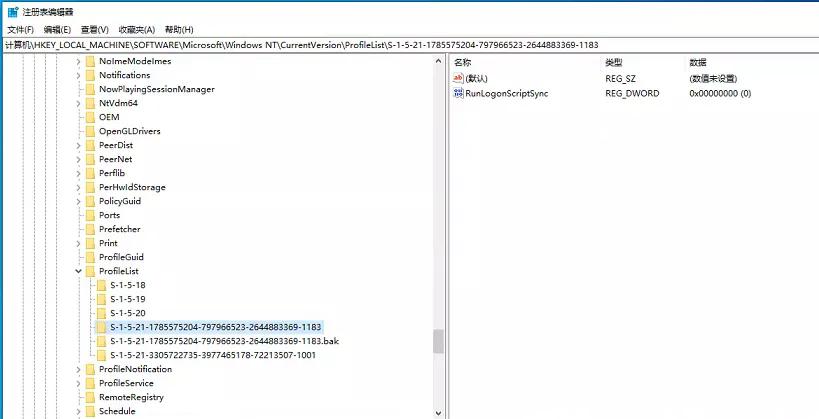Expand the PolicyGuid key

point(78,202)
